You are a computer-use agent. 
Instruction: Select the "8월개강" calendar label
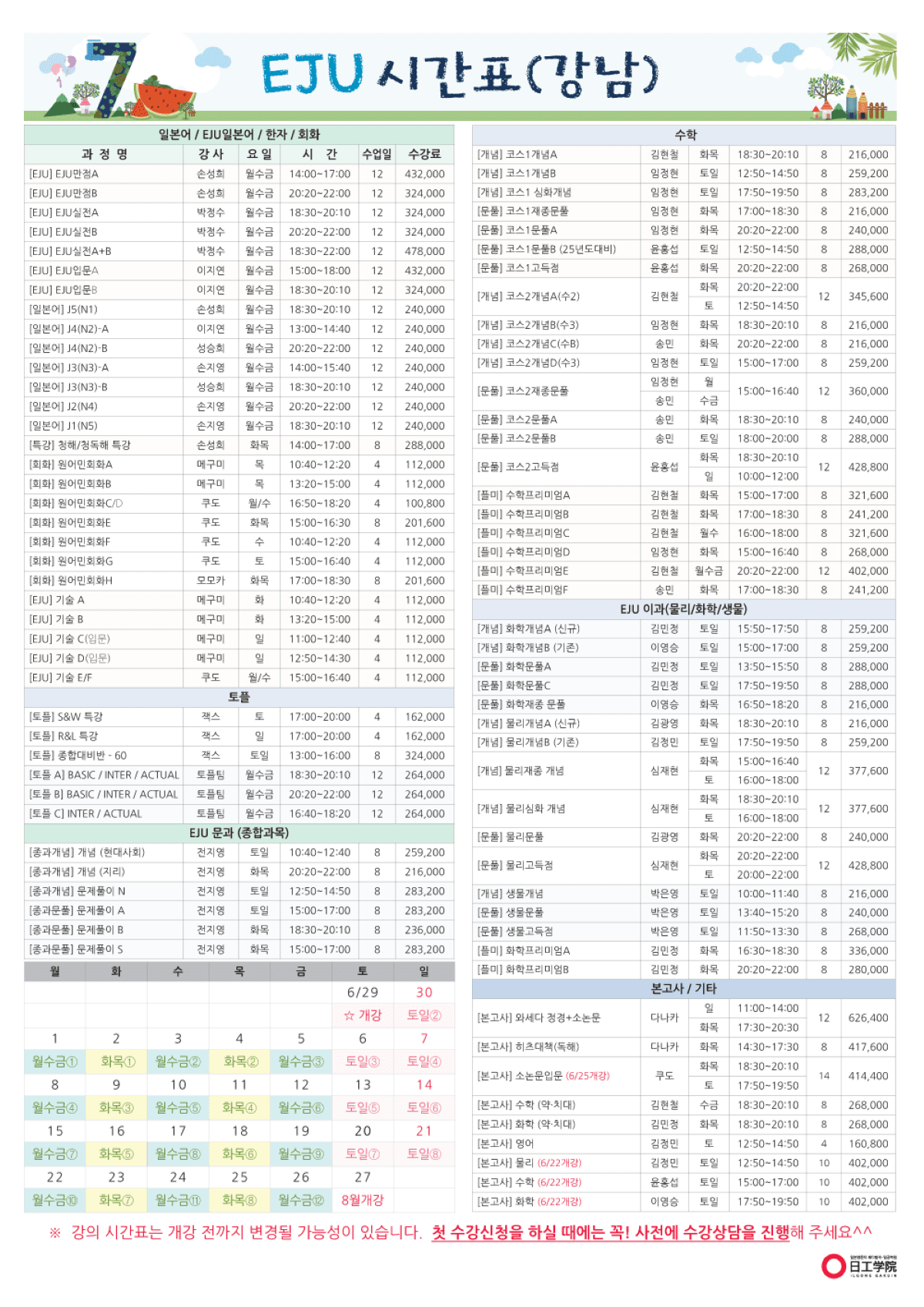click(363, 1200)
